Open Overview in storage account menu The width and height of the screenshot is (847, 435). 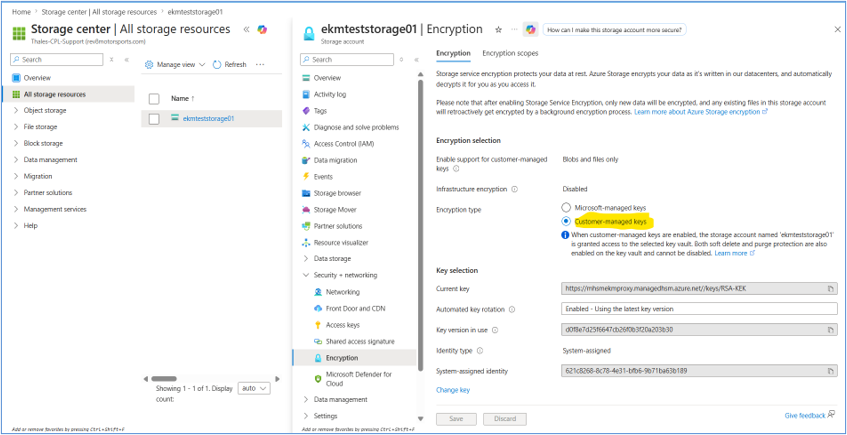(x=327, y=78)
